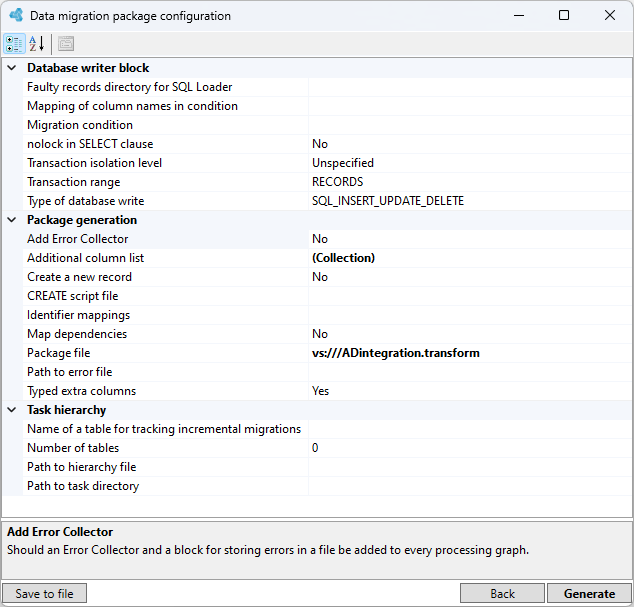Image resolution: width=634 pixels, height=607 pixels.
Task: Switch to Categorized property view
Action: (14, 44)
